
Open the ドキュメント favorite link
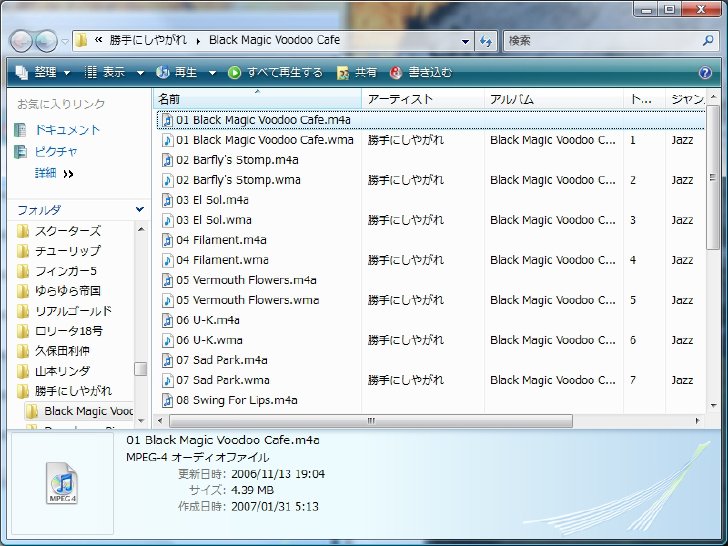click(x=67, y=130)
